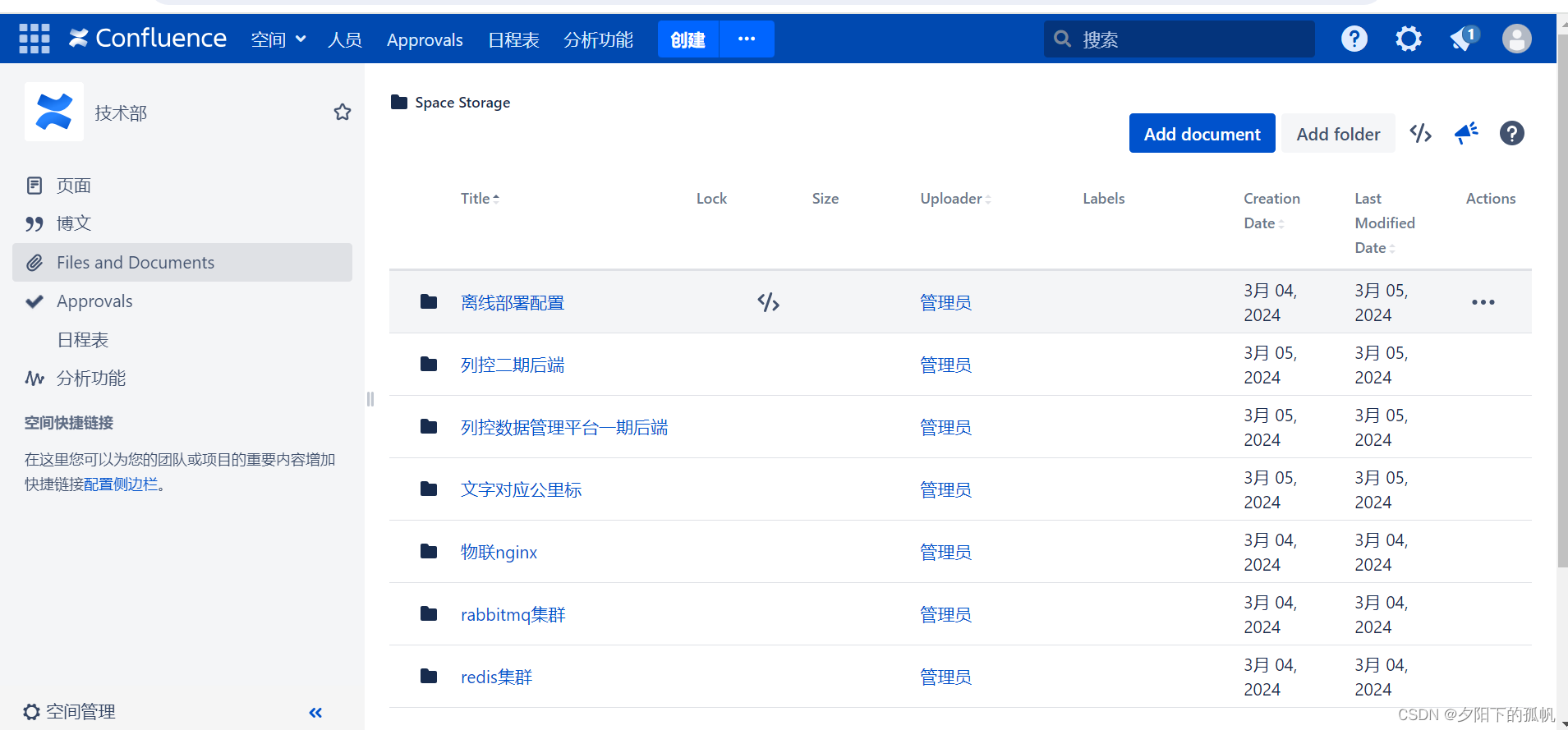Star the 技术部 space
The height and width of the screenshot is (730, 1568).
(343, 112)
